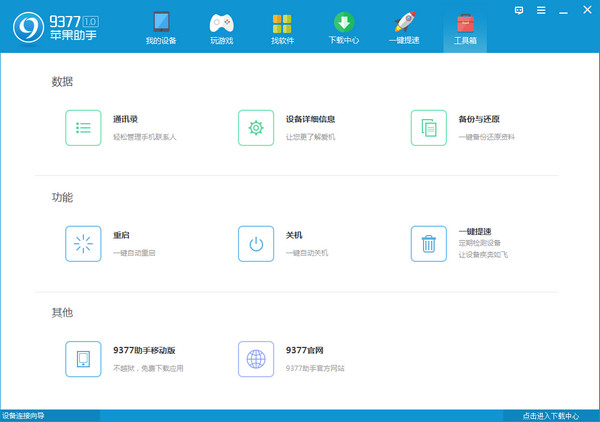Open the 下载中心 tab
Screen dimensions: 600x422
coord(344,28)
